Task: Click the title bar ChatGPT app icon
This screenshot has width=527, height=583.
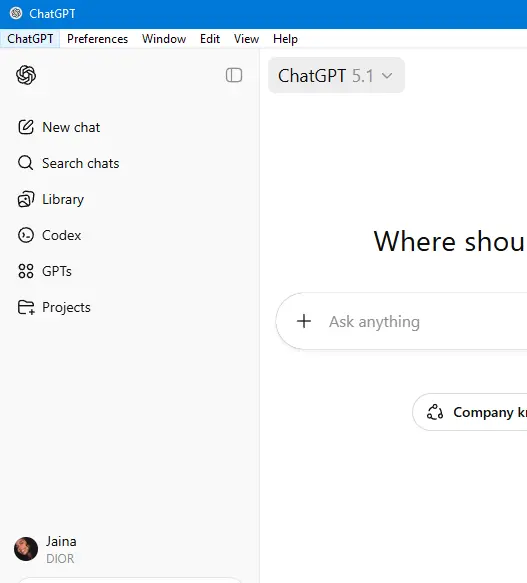Action: 16,13
